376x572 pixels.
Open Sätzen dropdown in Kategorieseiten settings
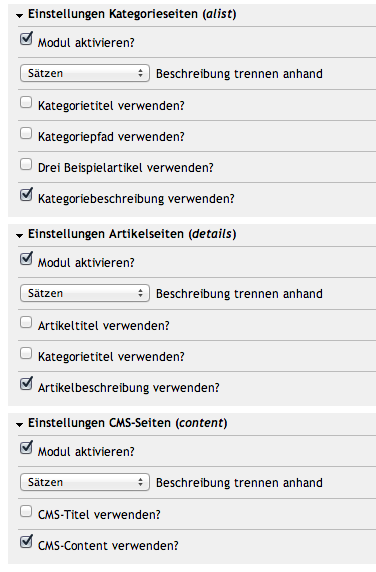(85, 73)
